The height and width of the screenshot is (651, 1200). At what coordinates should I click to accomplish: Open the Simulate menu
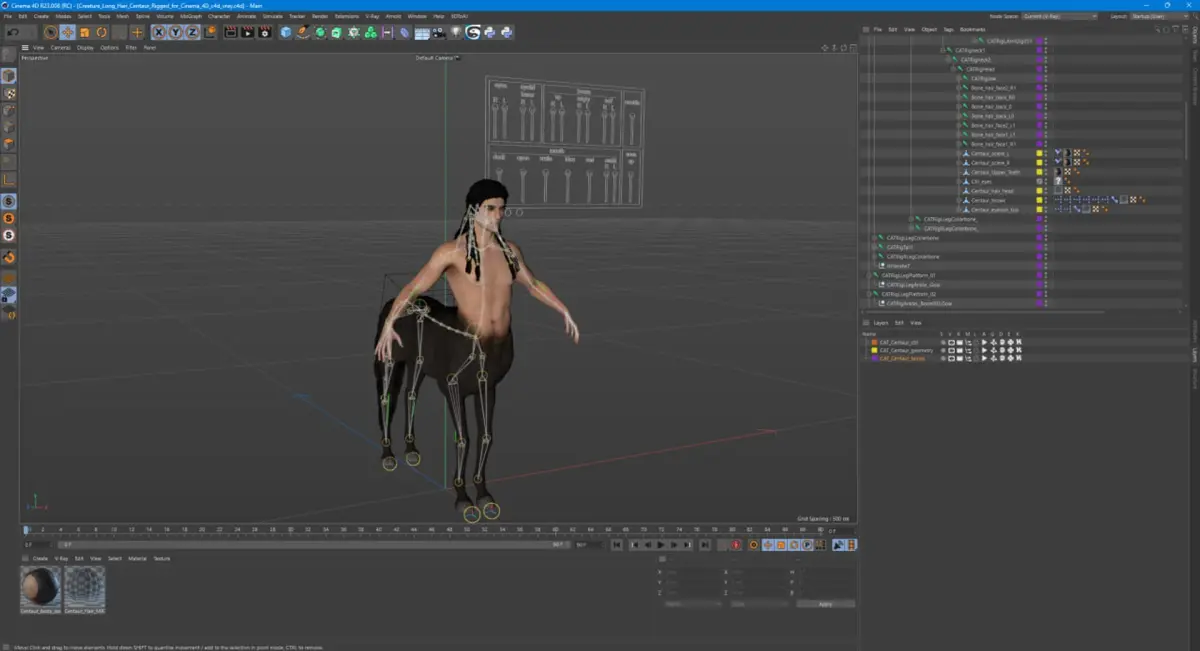coord(272,16)
